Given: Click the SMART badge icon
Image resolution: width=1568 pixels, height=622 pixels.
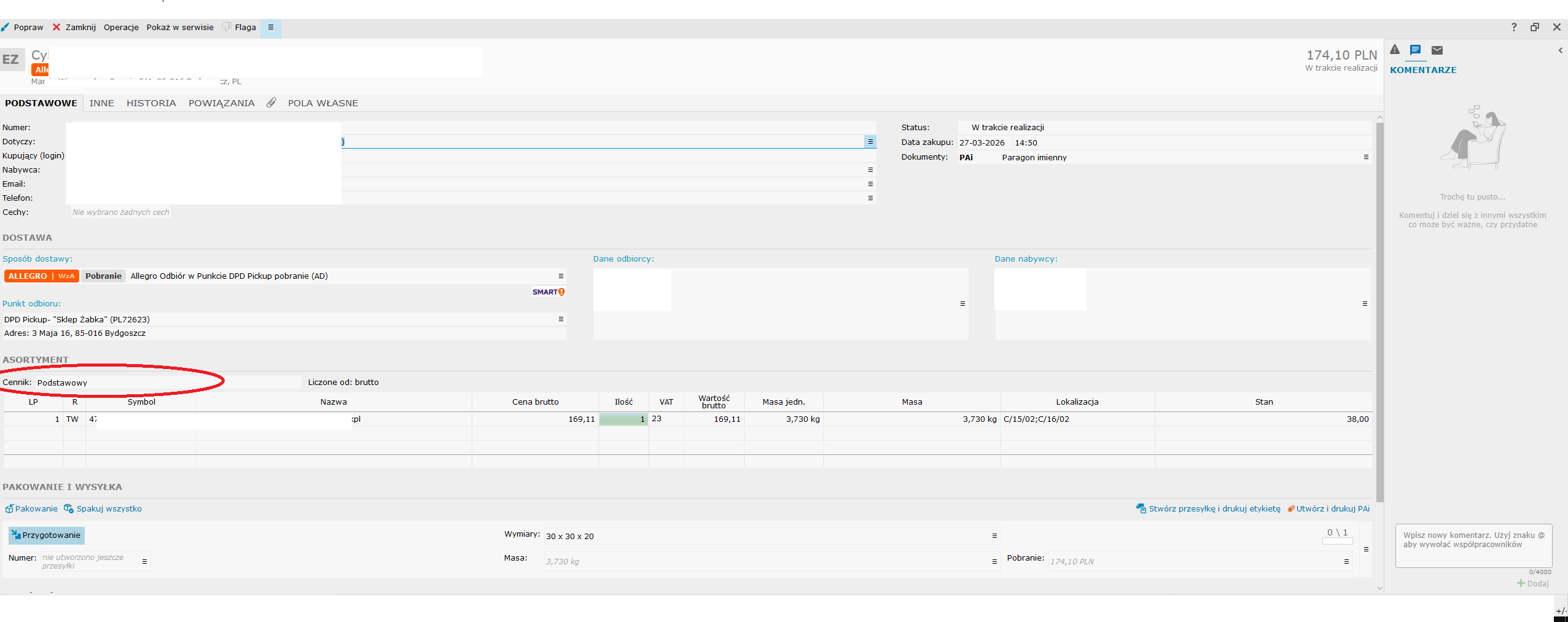Looking at the screenshot, I should point(548,292).
